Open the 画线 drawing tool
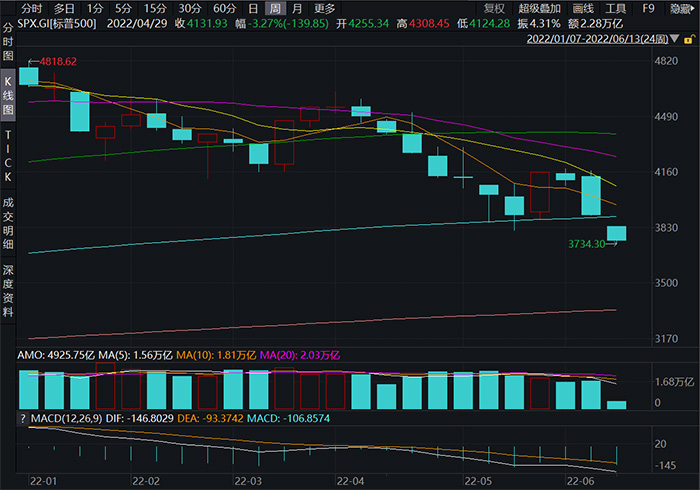This screenshot has height=490, width=700. pos(583,8)
